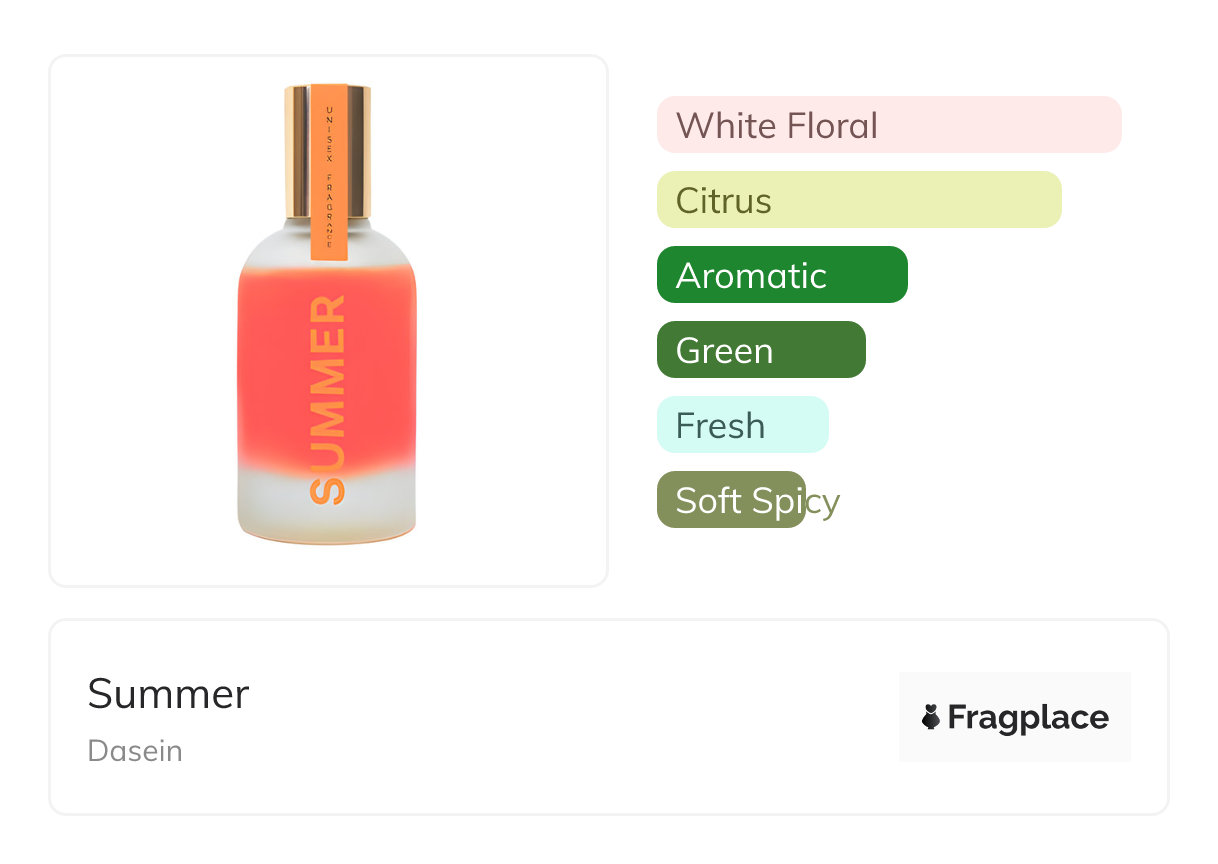Image resolution: width=1218 pixels, height=864 pixels.
Task: Click the orange Unisex Fragrance label strip
Action: [x=329, y=172]
